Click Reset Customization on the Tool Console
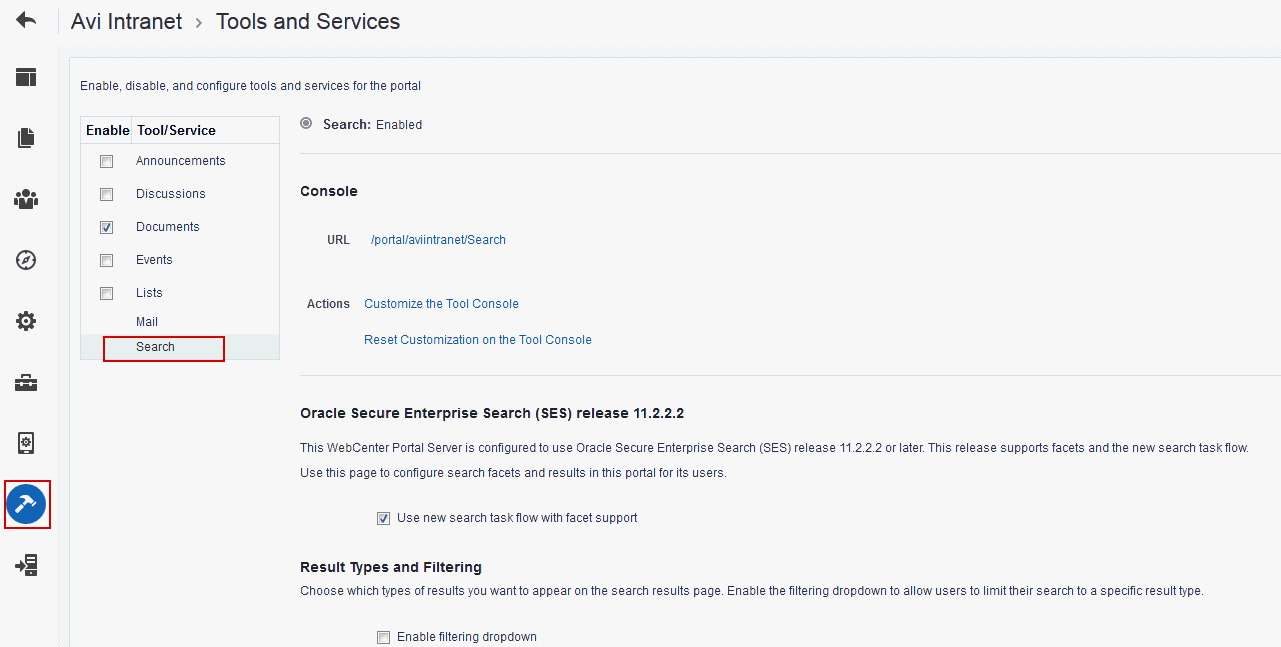Image resolution: width=1281 pixels, height=647 pixels. coord(478,340)
